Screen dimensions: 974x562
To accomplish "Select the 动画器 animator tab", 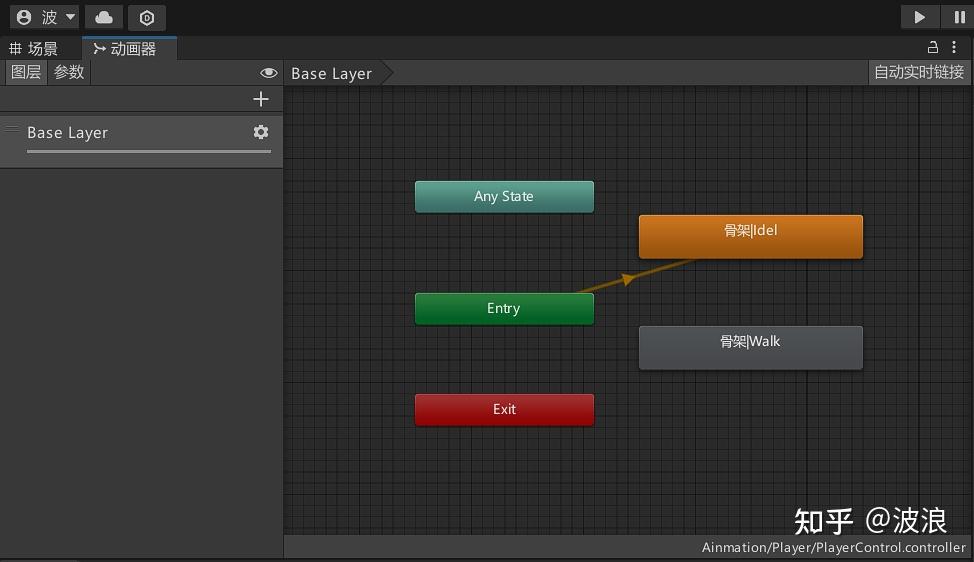I will point(129,48).
